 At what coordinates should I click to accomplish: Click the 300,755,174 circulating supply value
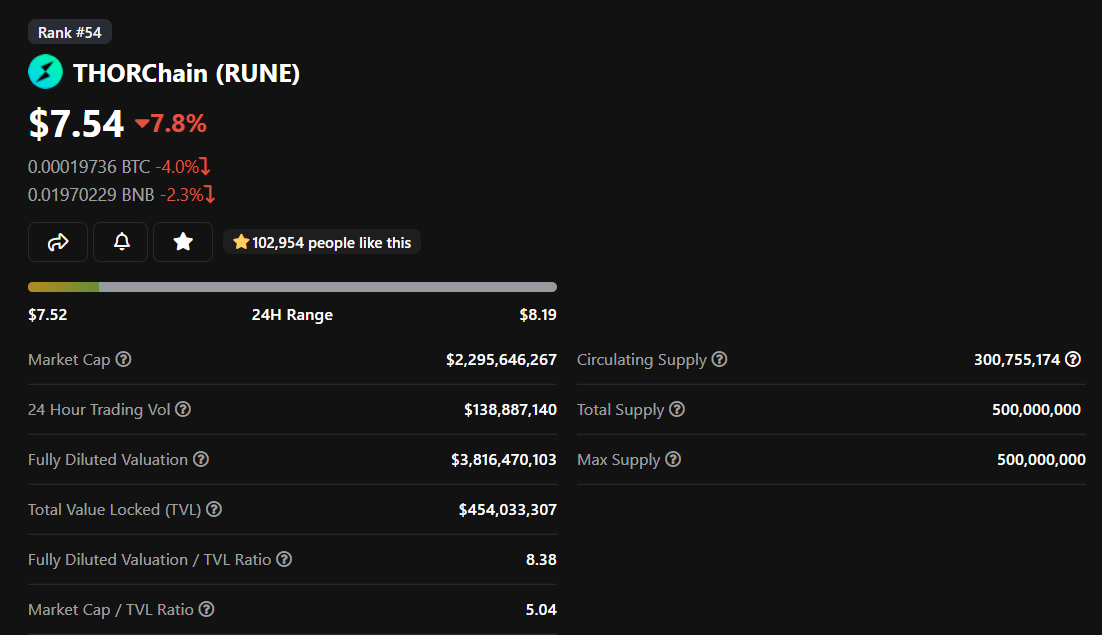pos(1017,360)
